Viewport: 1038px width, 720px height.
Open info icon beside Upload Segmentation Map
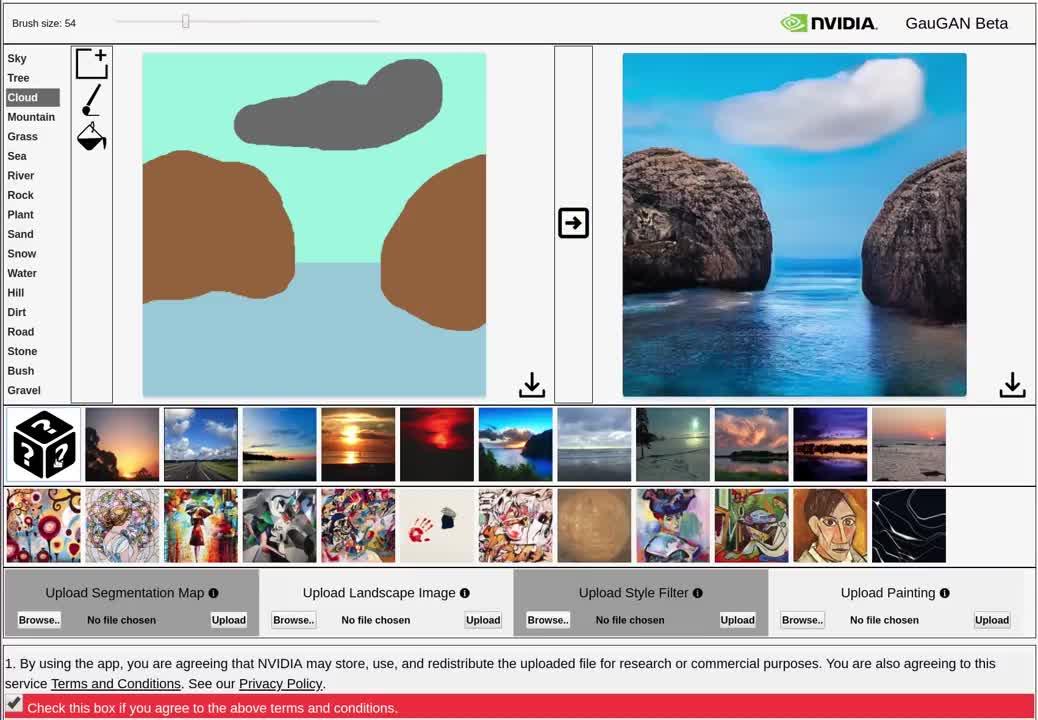(x=213, y=593)
